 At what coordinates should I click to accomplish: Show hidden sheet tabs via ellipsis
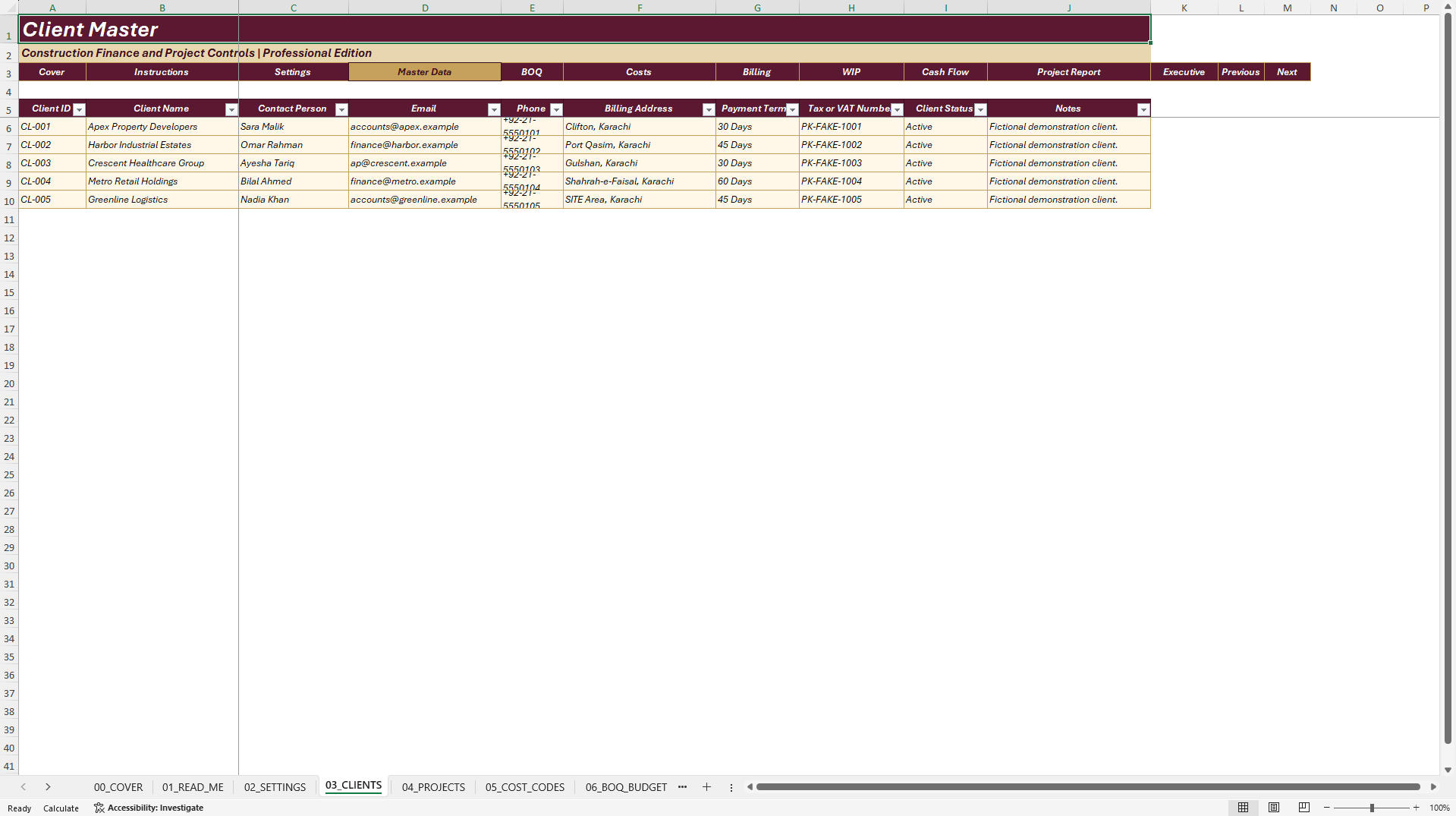pos(682,787)
